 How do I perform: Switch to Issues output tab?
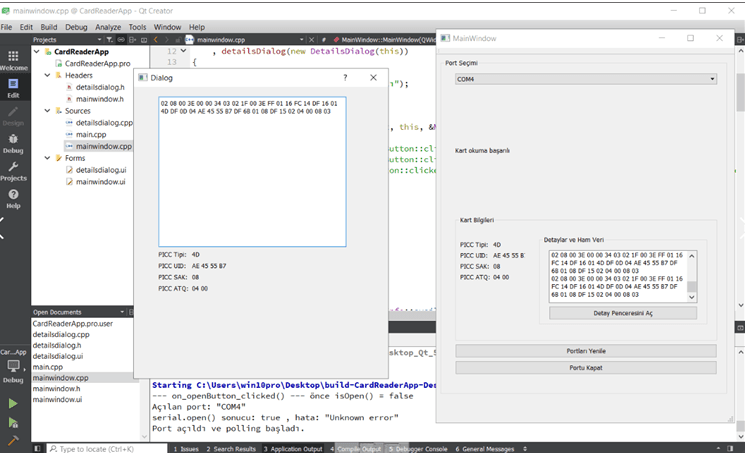pyautogui.click(x=186, y=449)
